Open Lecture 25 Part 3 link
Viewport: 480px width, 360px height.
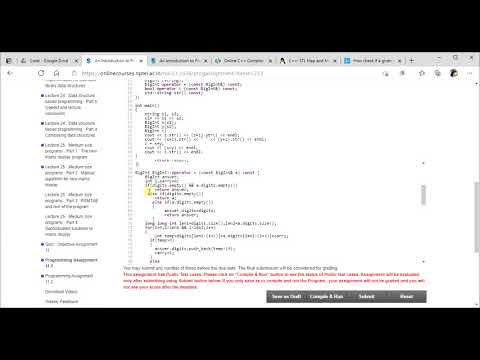(71, 200)
